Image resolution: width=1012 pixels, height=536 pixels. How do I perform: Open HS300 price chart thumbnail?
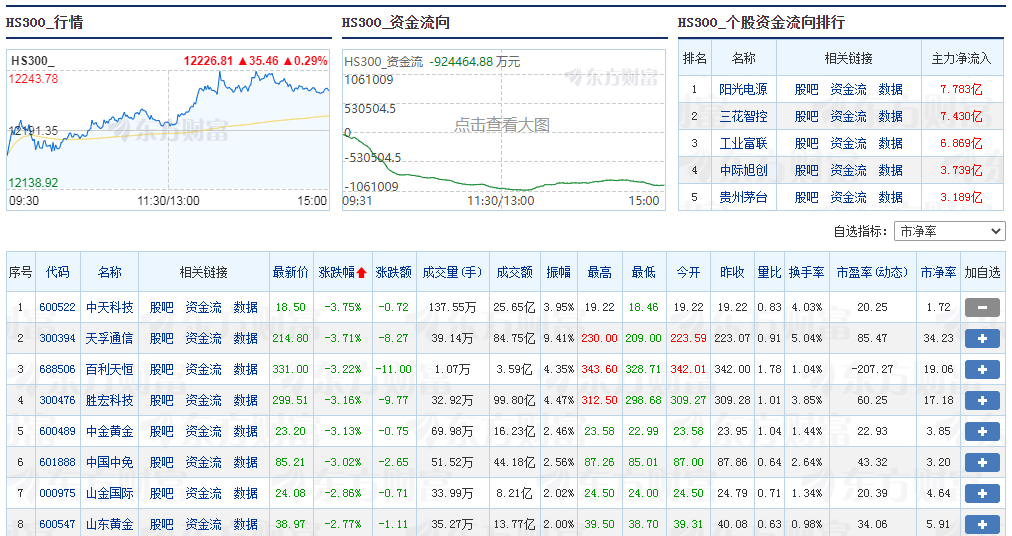tap(168, 129)
